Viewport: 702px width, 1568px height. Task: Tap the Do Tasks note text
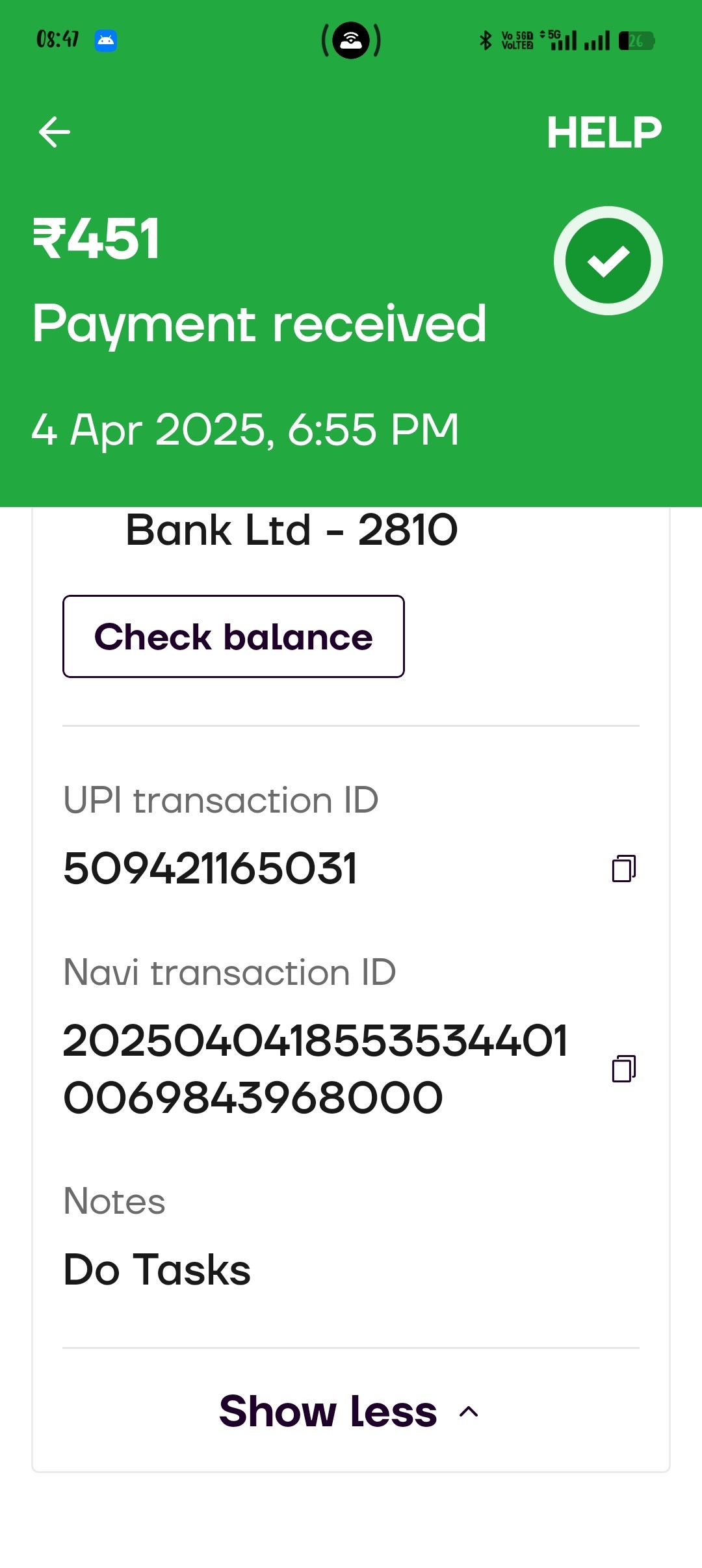click(157, 1270)
